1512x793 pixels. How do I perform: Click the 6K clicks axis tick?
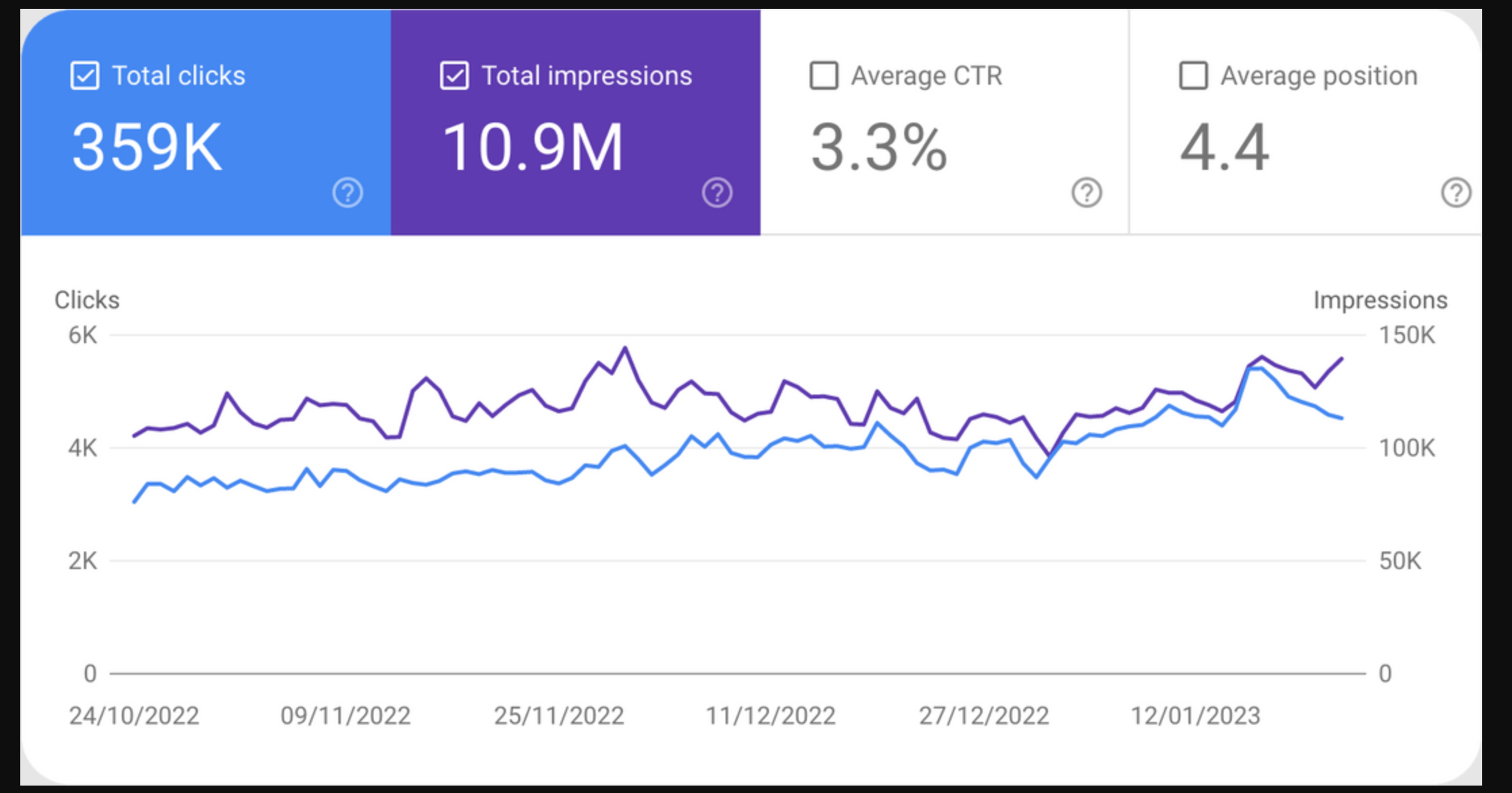[83, 335]
